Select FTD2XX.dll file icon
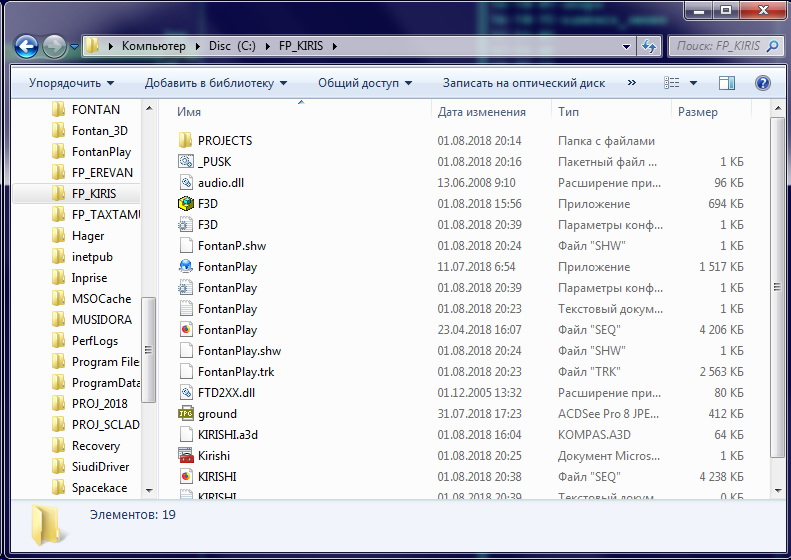Image resolution: width=791 pixels, height=560 pixels. (186, 393)
